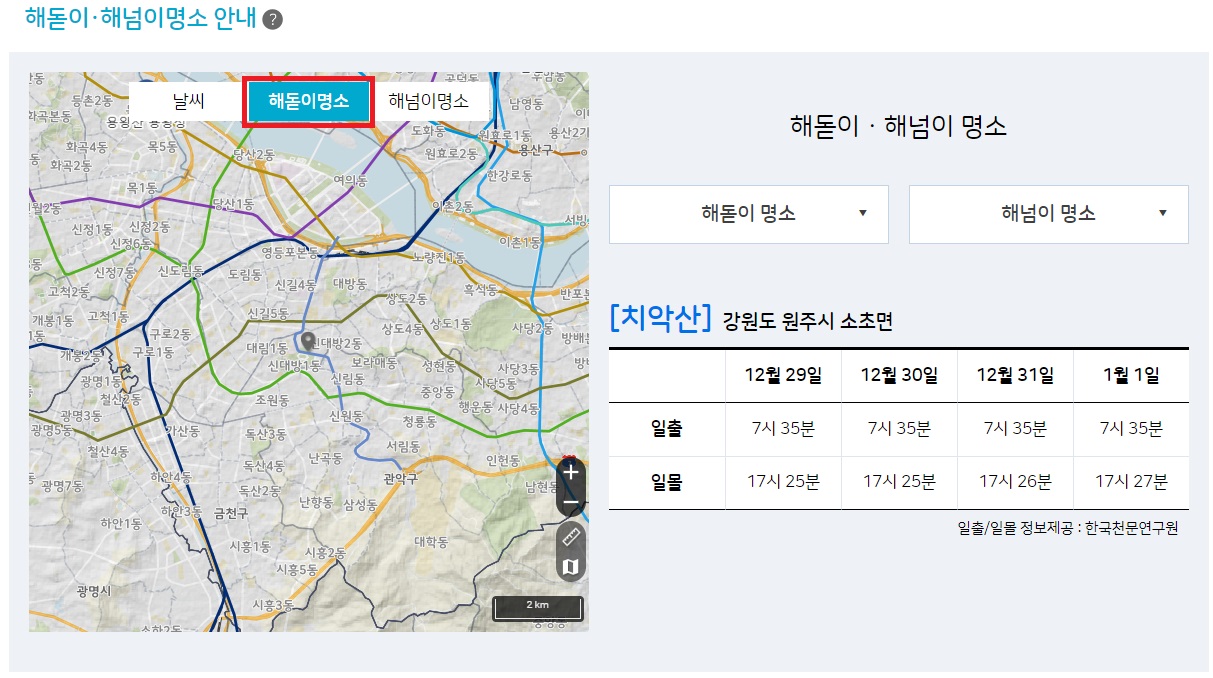
Task: Click the 일몰 row label
Action: (666, 482)
